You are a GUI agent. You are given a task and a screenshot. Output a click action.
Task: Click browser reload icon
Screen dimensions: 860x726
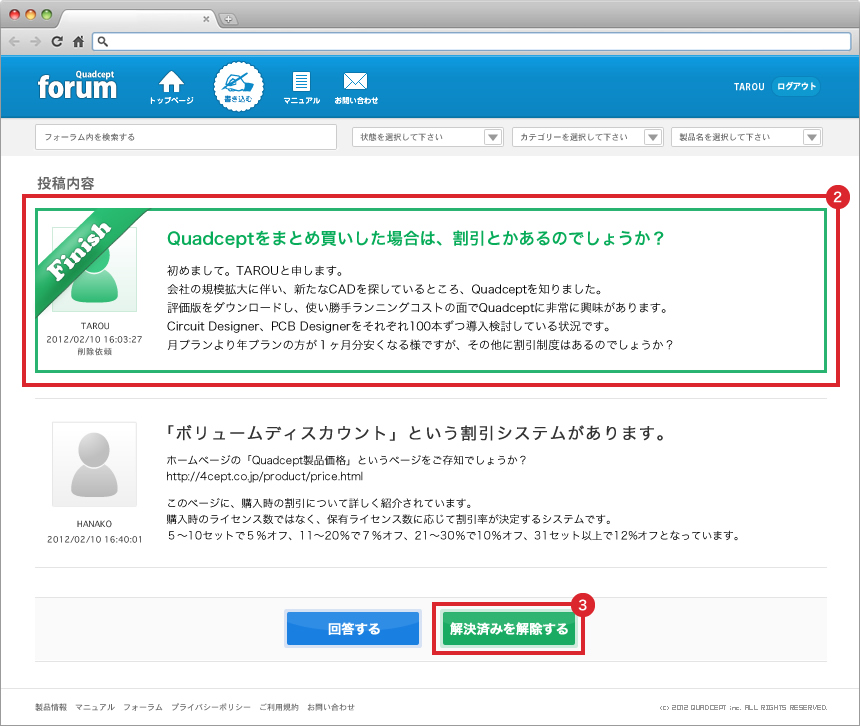pyautogui.click(x=57, y=41)
